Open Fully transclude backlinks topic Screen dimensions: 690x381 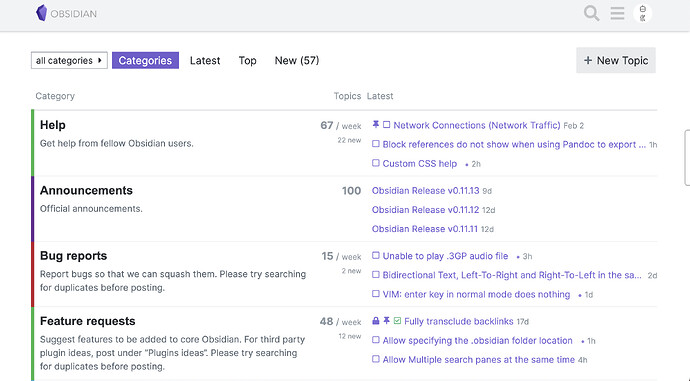click(x=459, y=322)
